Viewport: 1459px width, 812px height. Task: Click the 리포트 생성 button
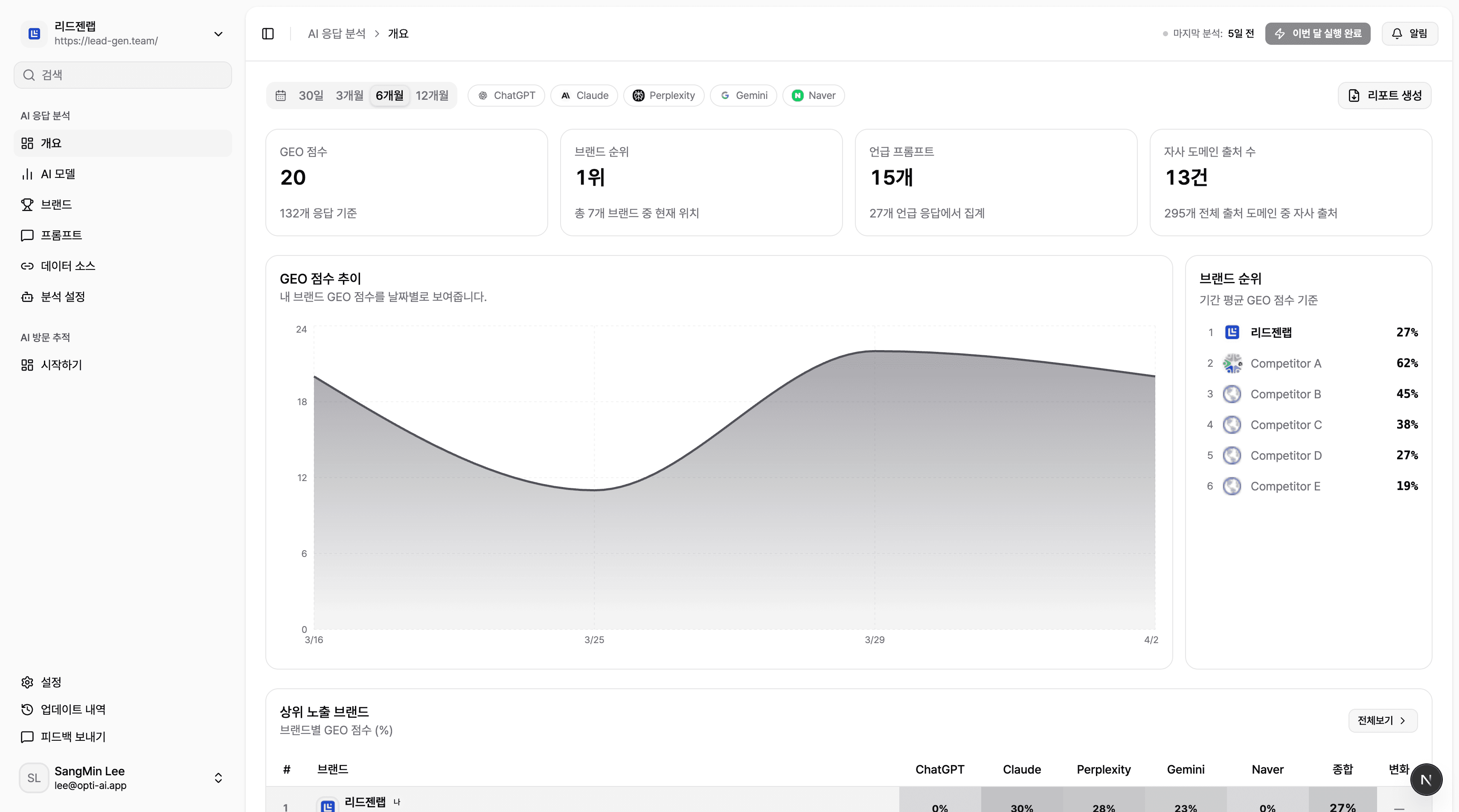point(1385,95)
